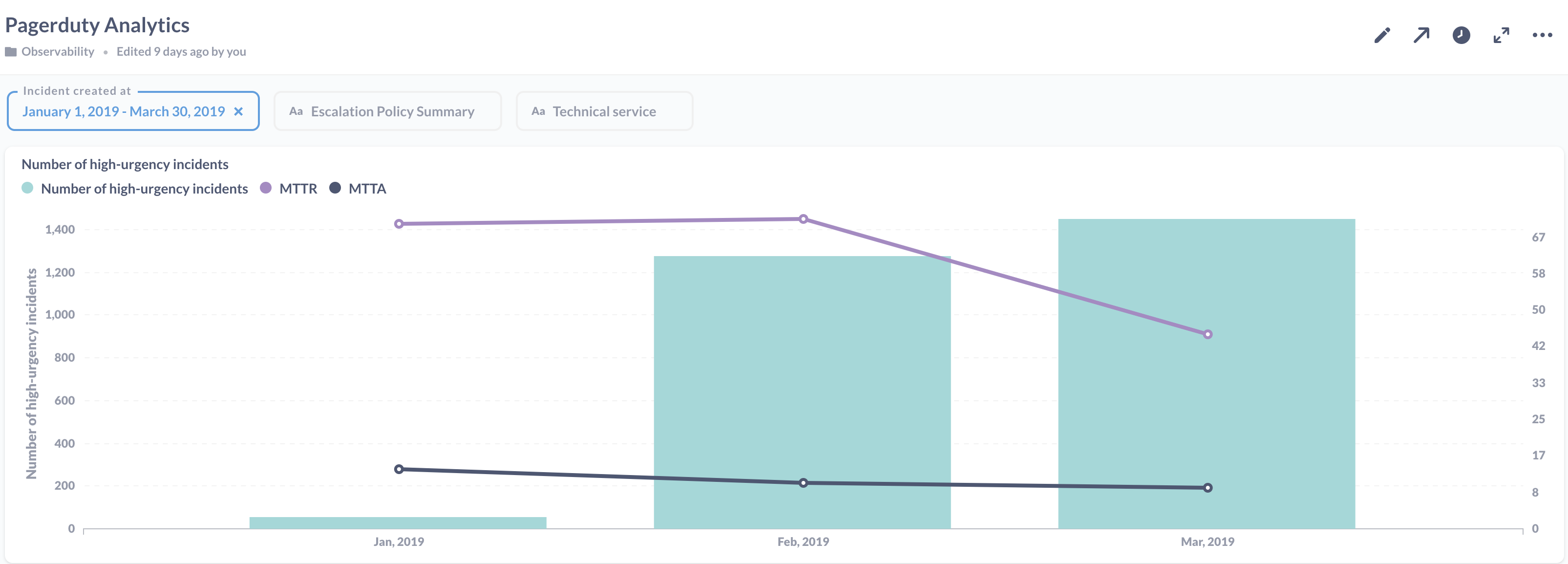Click the Feb, 2019 axis label

[x=804, y=542]
